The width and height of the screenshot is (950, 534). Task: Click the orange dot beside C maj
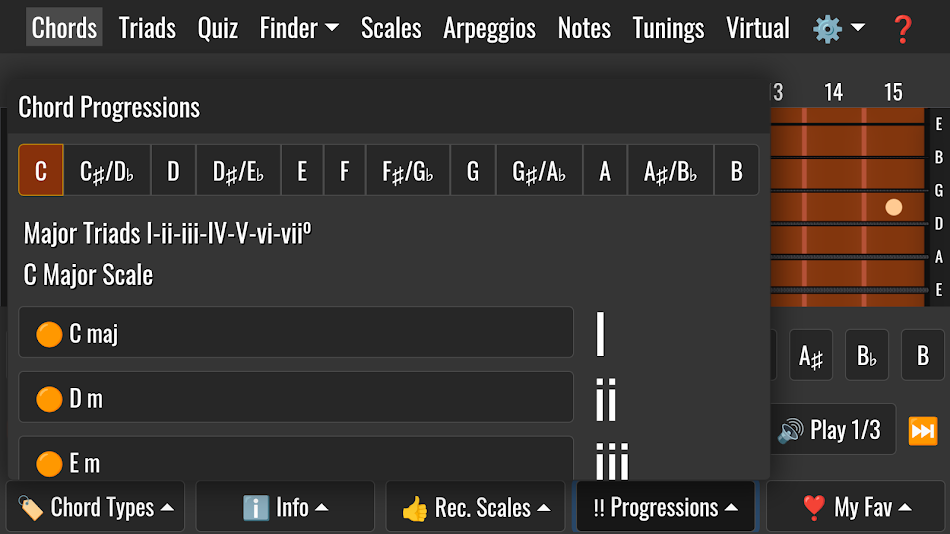[x=49, y=334]
